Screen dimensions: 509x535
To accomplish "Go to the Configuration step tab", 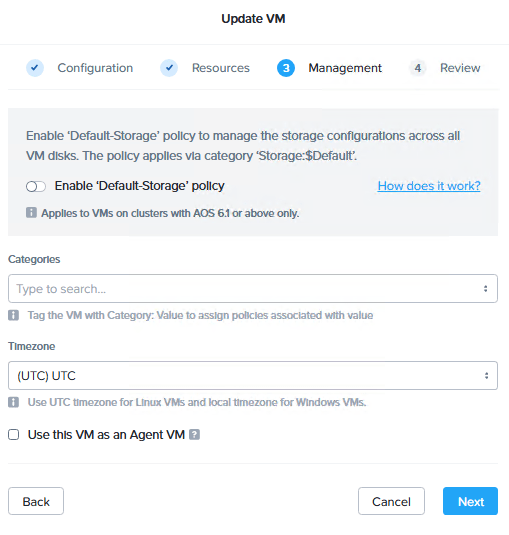I will [x=95, y=68].
